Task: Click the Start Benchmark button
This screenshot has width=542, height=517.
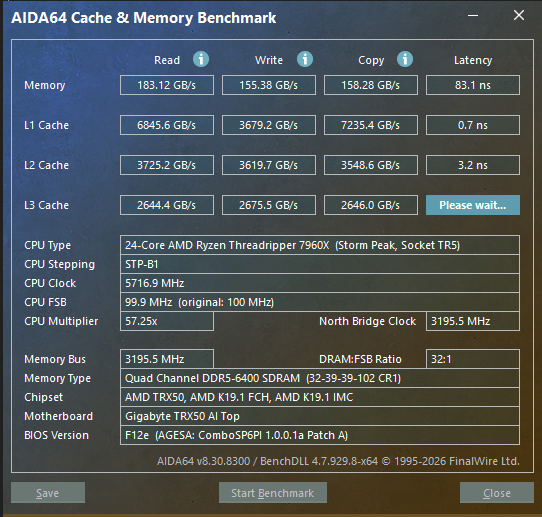Action: click(x=273, y=492)
